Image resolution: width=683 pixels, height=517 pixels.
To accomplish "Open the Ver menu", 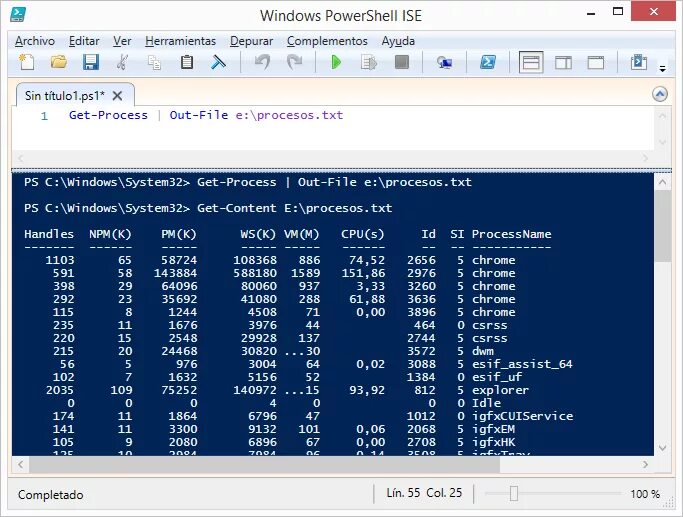I will coord(122,41).
